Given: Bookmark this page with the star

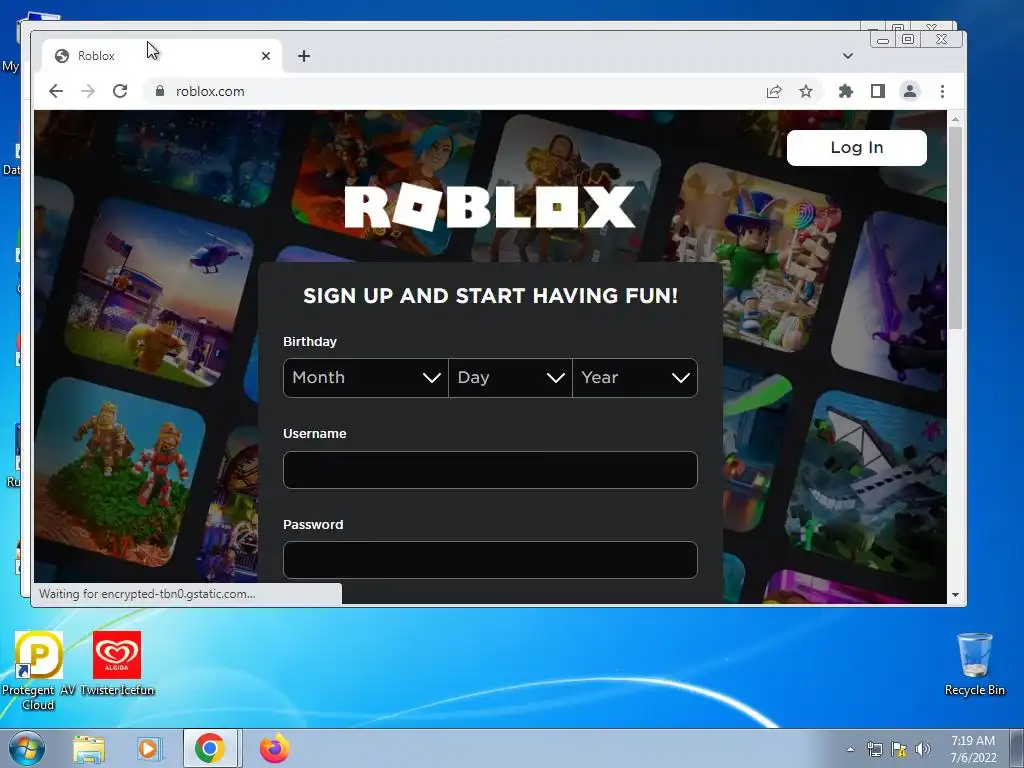Looking at the screenshot, I should (x=806, y=91).
